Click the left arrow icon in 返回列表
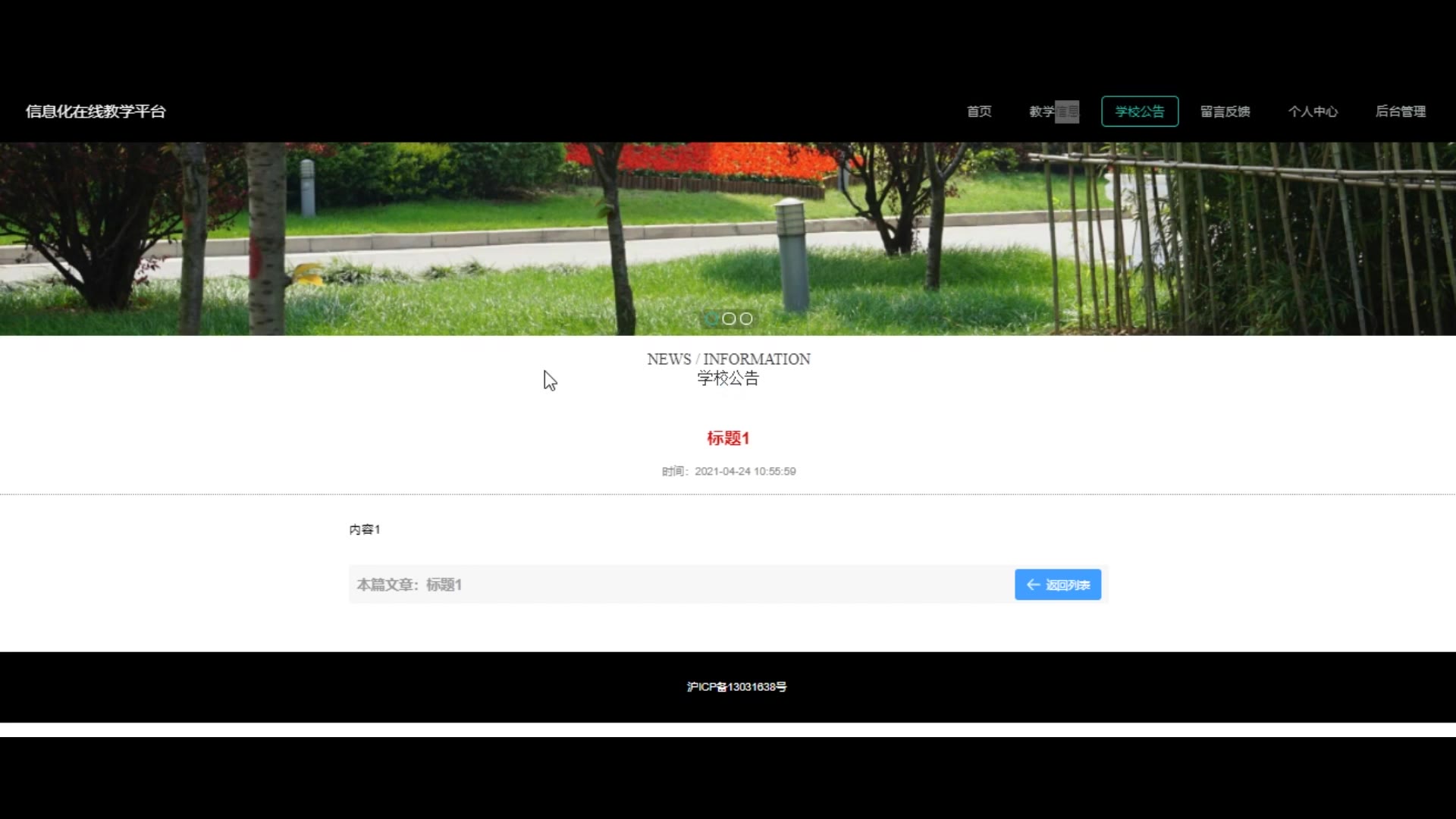Viewport: 1456px width, 819px height. [x=1033, y=585]
